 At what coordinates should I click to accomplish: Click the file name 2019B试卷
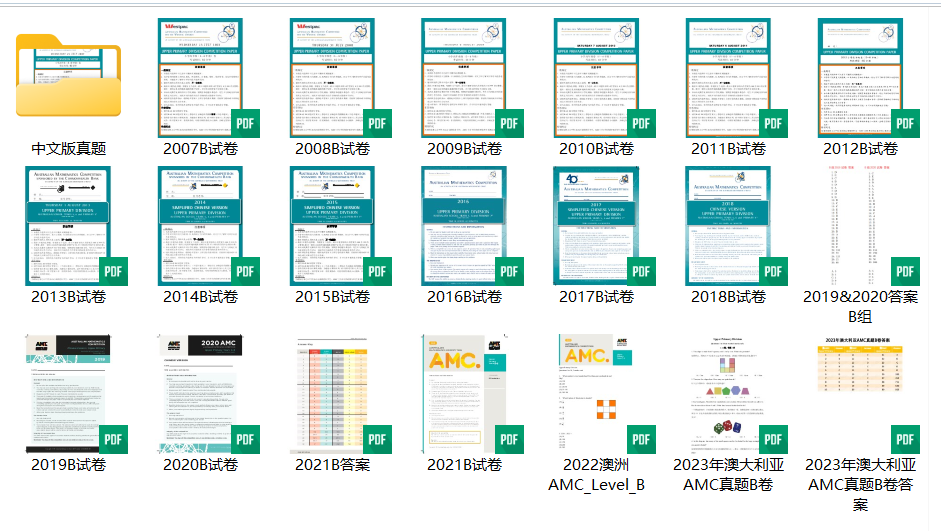(68, 465)
